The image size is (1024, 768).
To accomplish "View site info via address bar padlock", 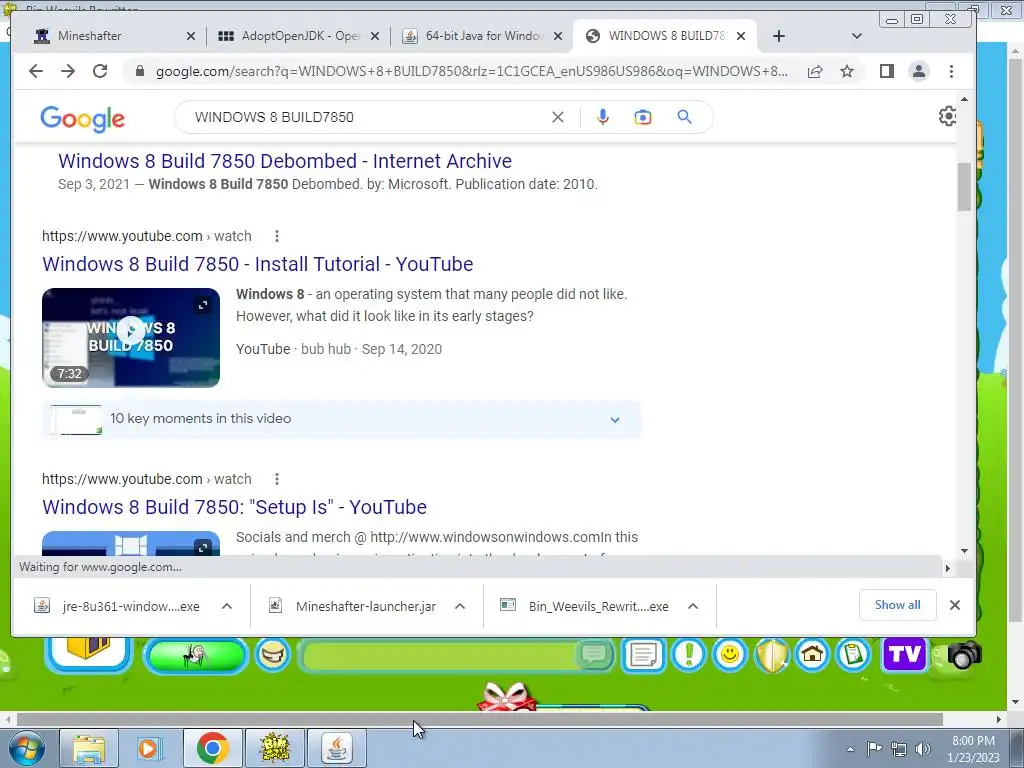I will click(x=139, y=71).
